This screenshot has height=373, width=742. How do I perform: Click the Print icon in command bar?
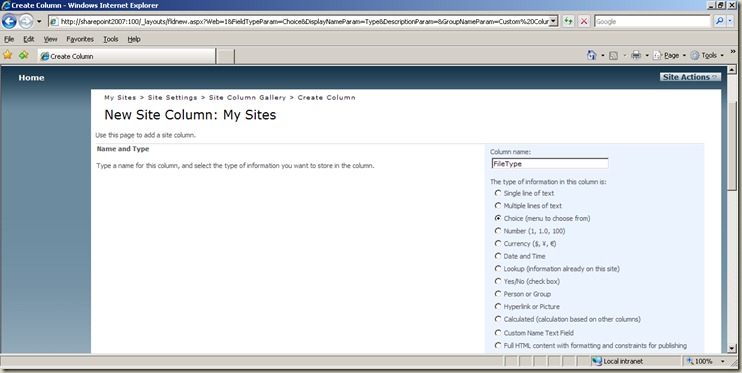pyautogui.click(x=636, y=55)
